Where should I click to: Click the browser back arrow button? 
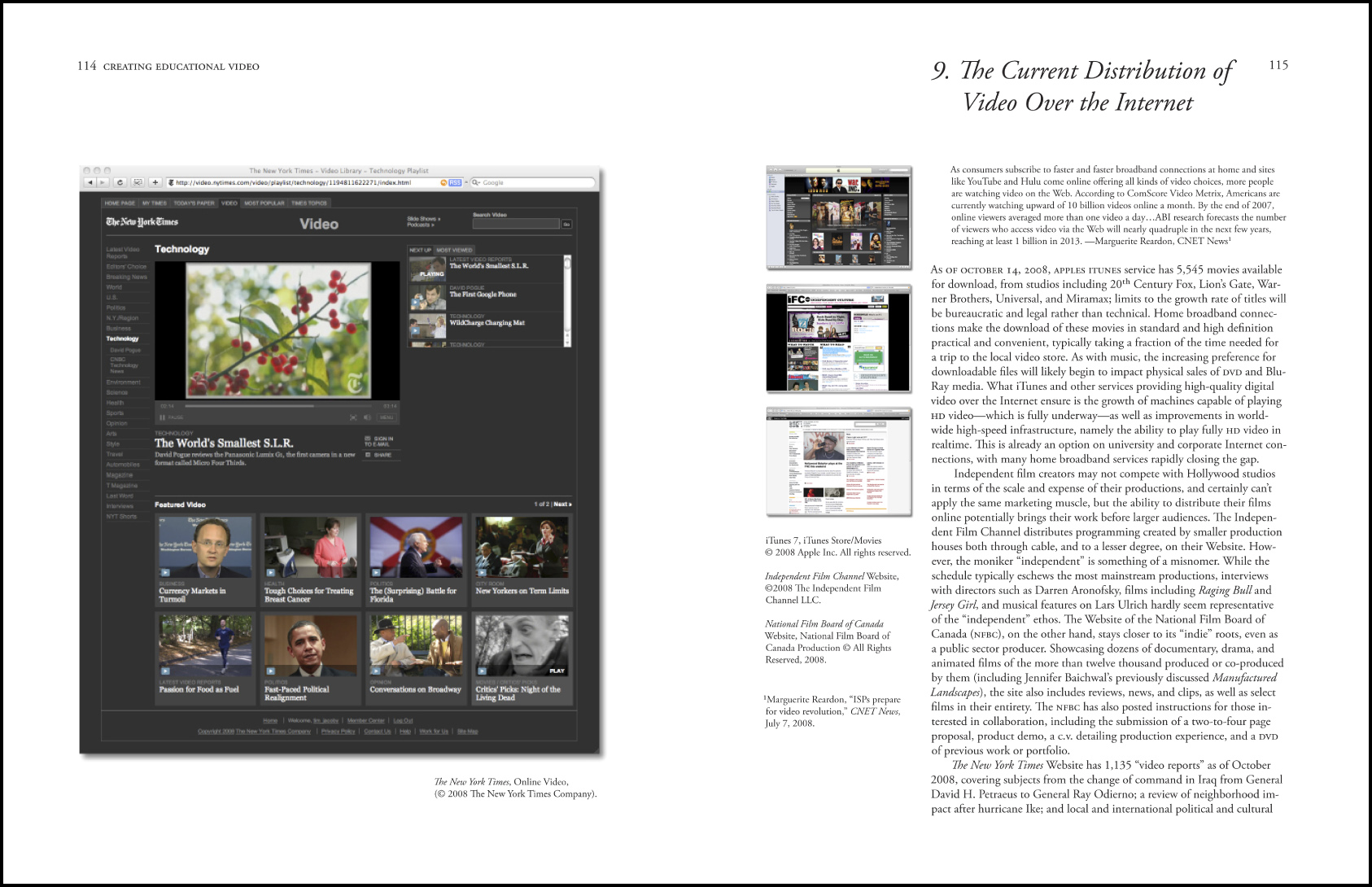[x=90, y=182]
